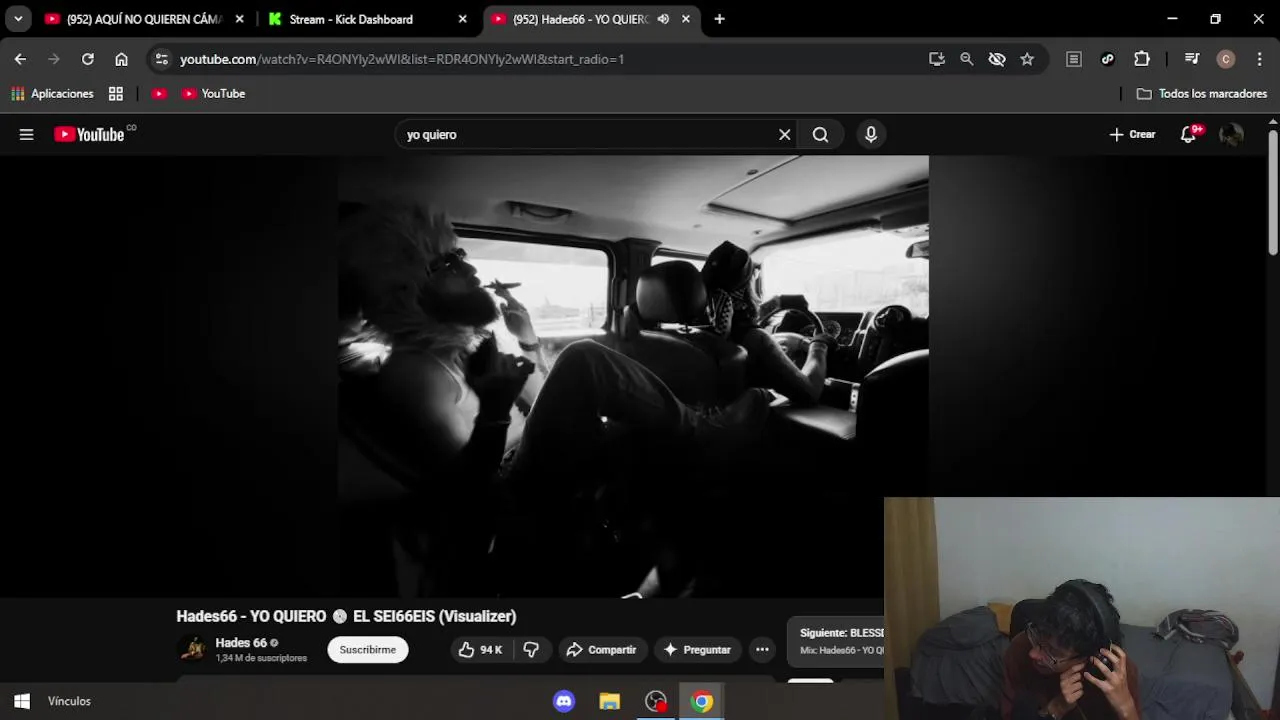Open the Crear menu
The image size is (1280, 720).
(1132, 134)
